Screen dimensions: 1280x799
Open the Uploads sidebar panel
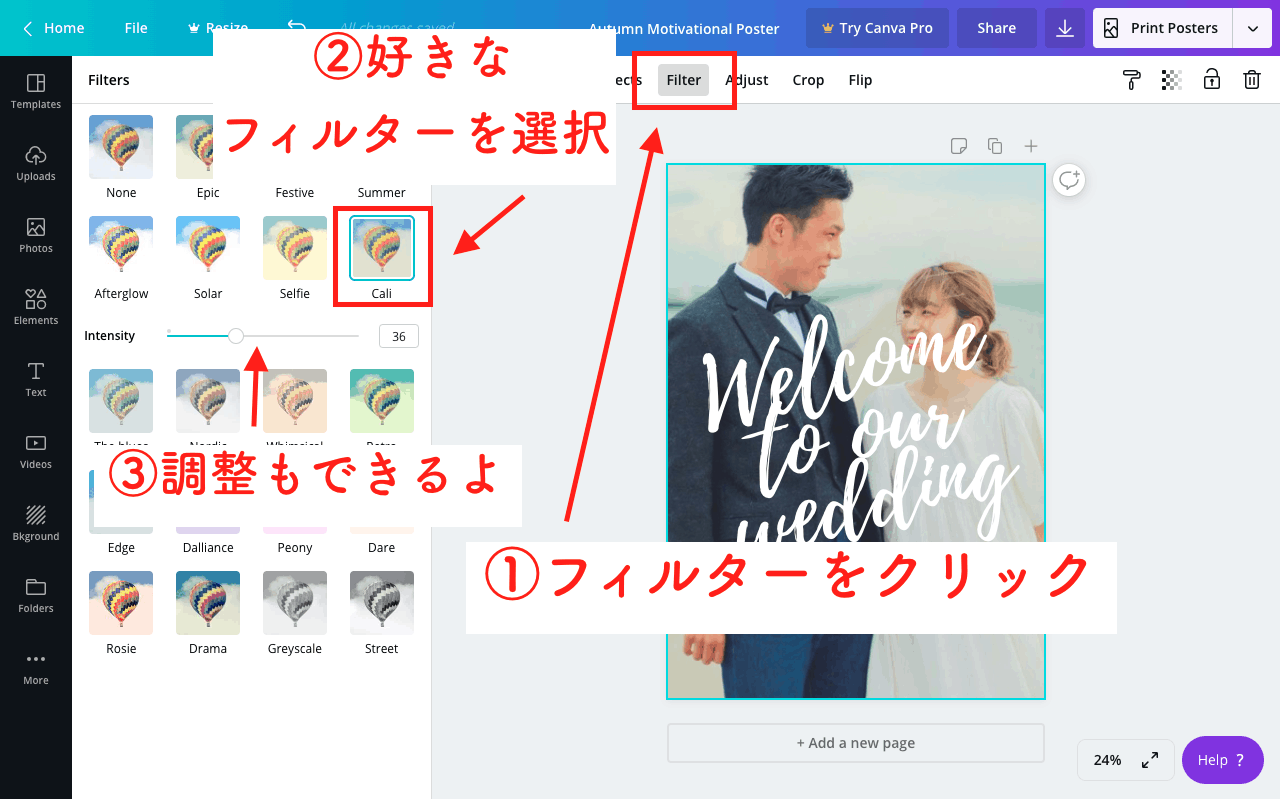pos(36,162)
